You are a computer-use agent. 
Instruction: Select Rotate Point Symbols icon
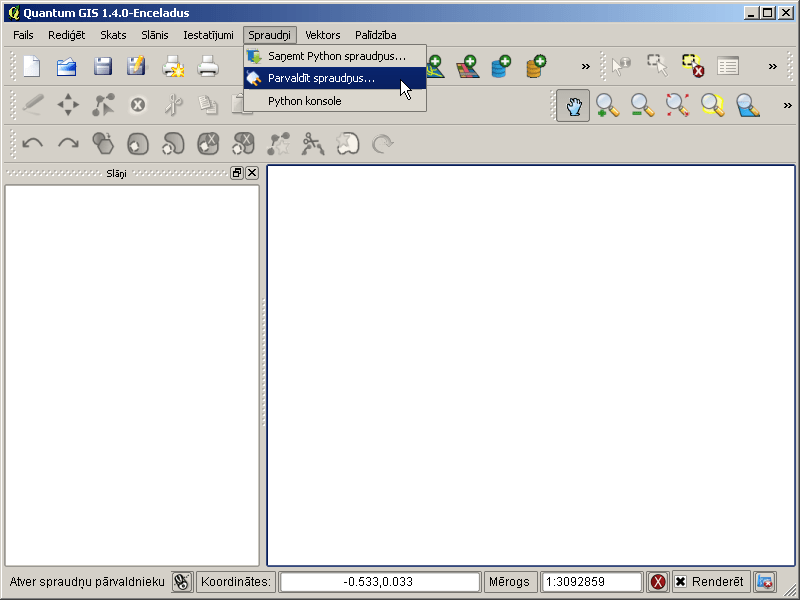point(383,144)
